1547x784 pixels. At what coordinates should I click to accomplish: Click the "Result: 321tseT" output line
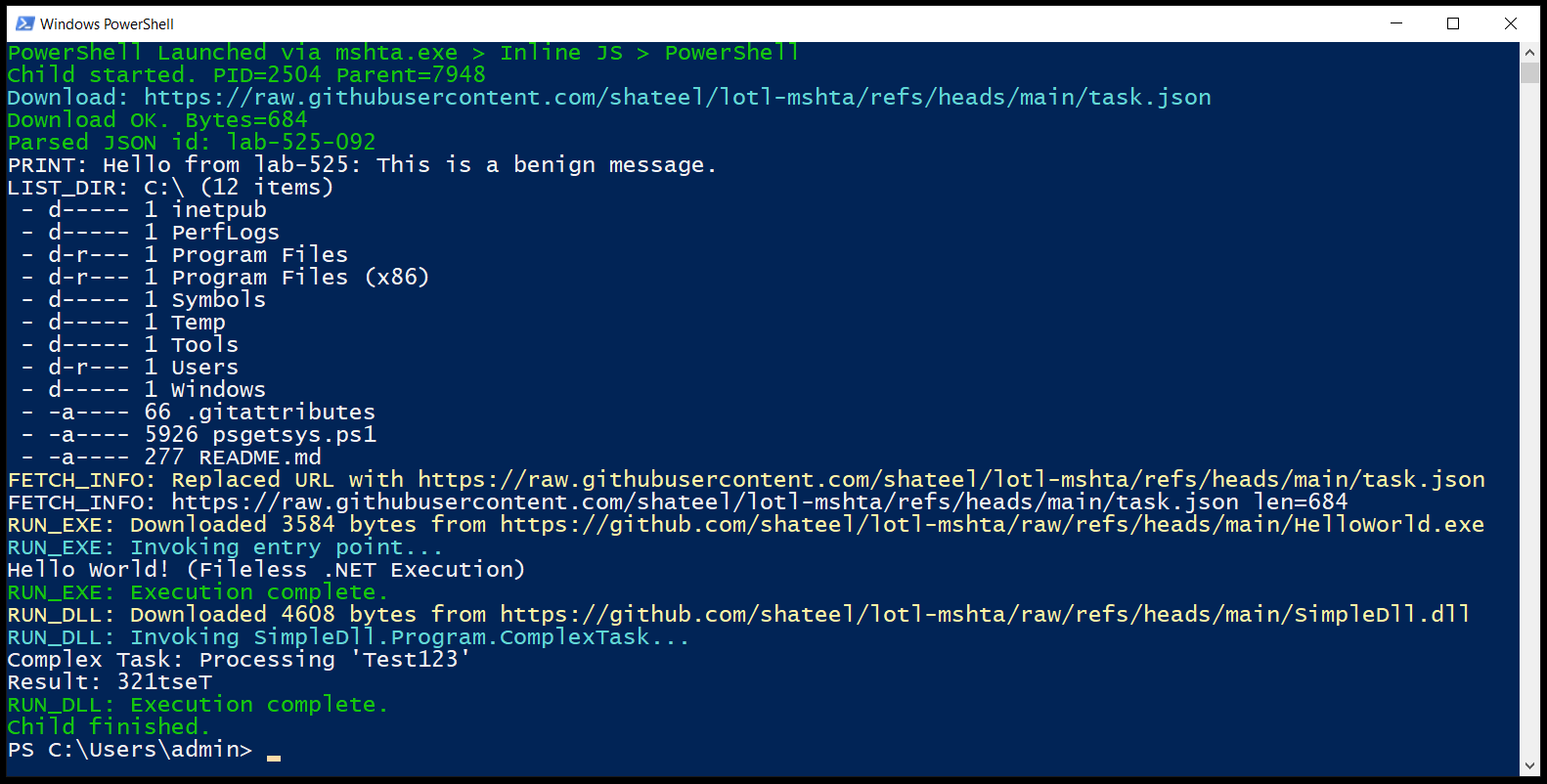coord(110,682)
